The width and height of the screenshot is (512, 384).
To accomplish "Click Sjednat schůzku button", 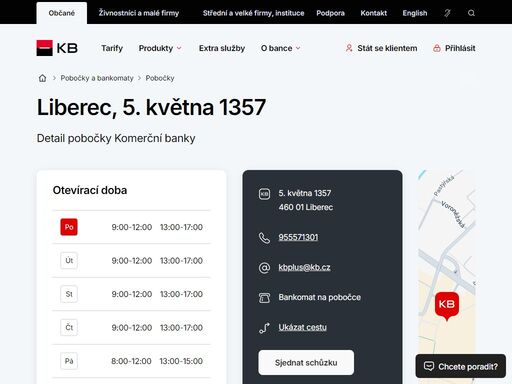I will point(306,362).
